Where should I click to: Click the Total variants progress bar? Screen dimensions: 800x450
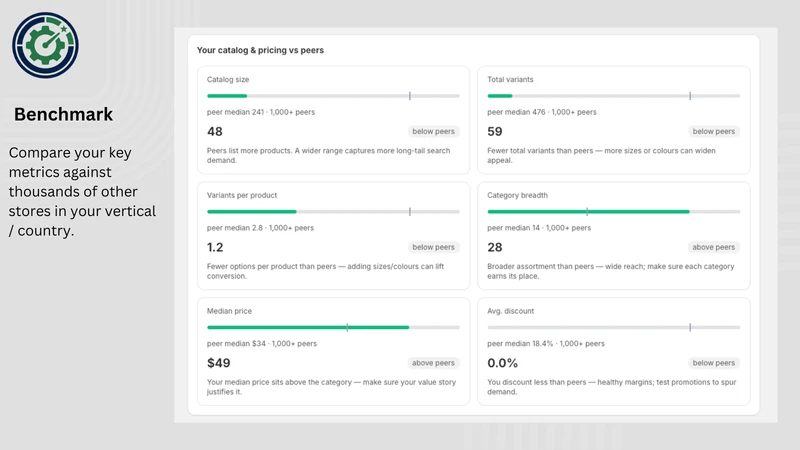tap(613, 96)
